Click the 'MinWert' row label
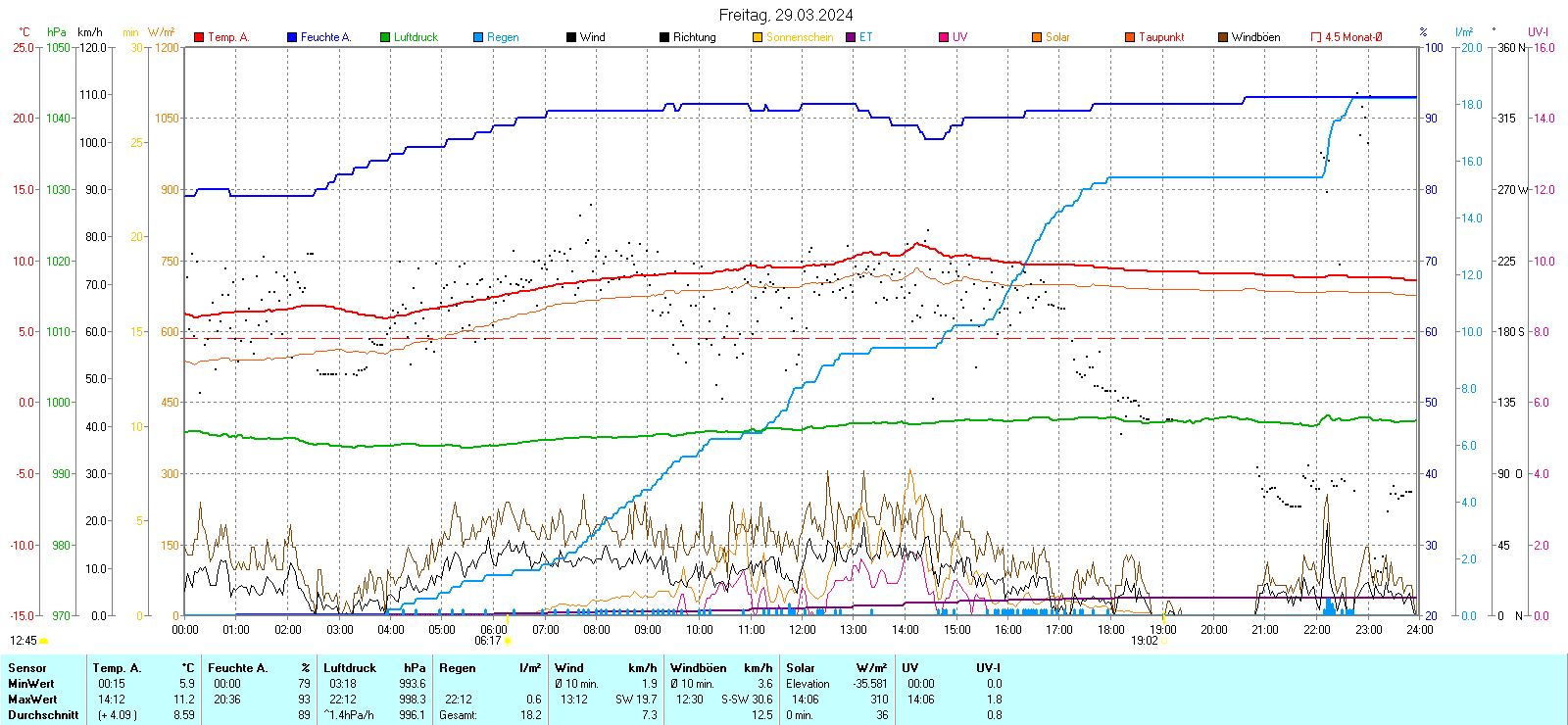This screenshot has width=1568, height=725. [x=31, y=684]
